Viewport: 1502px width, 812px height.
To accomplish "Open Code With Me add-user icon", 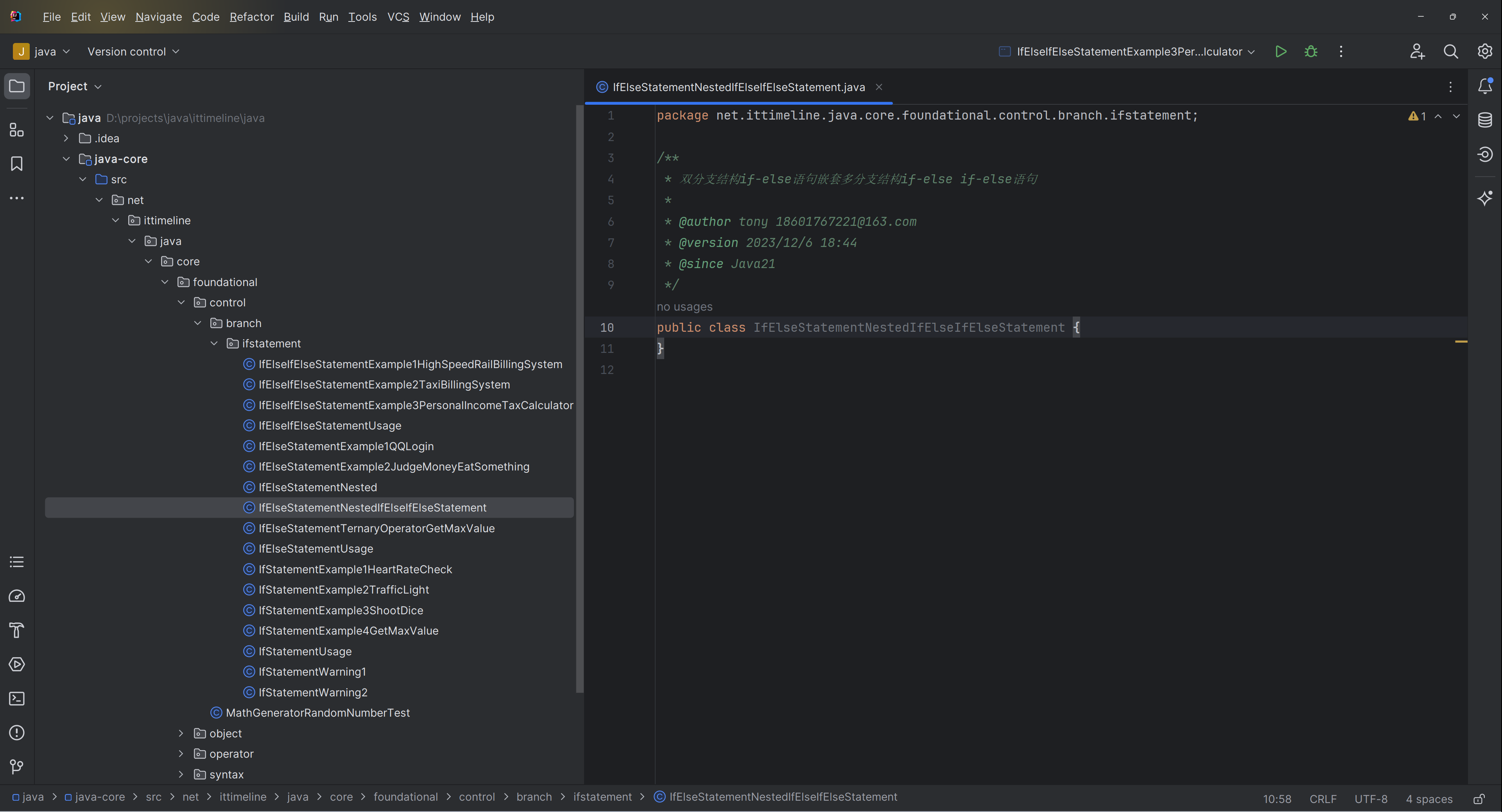I will pyautogui.click(x=1418, y=51).
